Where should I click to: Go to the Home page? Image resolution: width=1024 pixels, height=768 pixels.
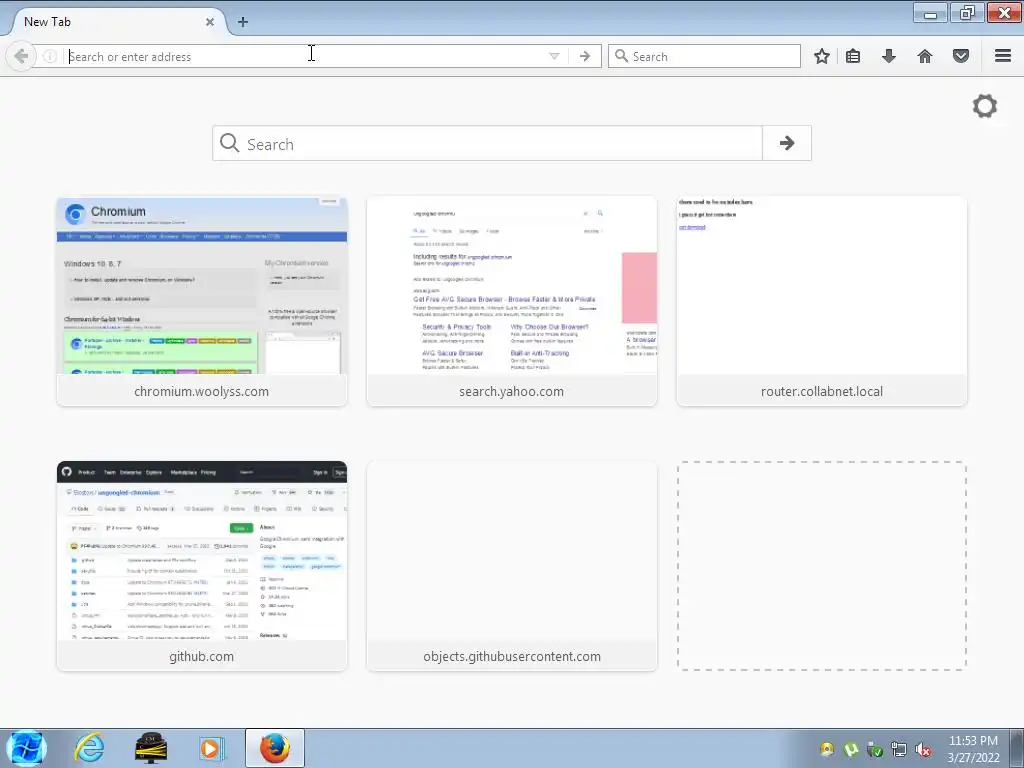pos(924,56)
